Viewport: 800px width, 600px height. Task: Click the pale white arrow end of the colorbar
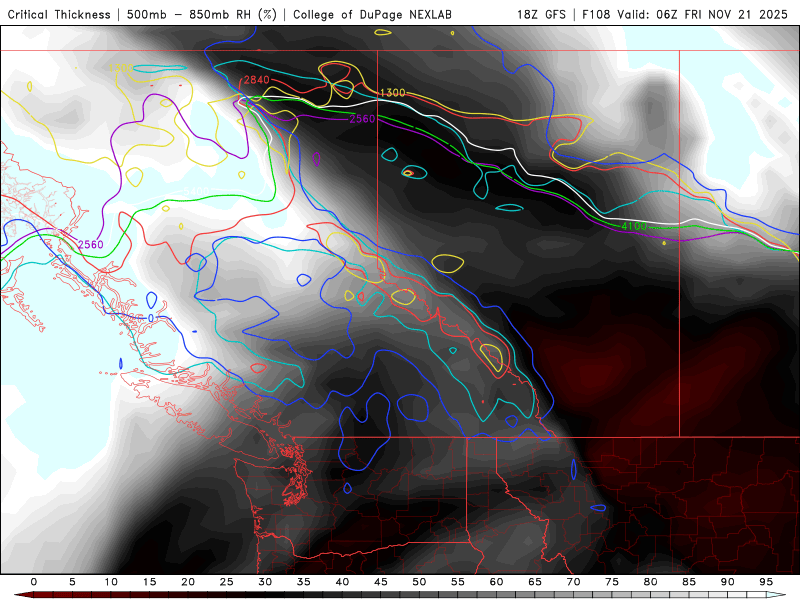coord(777,595)
